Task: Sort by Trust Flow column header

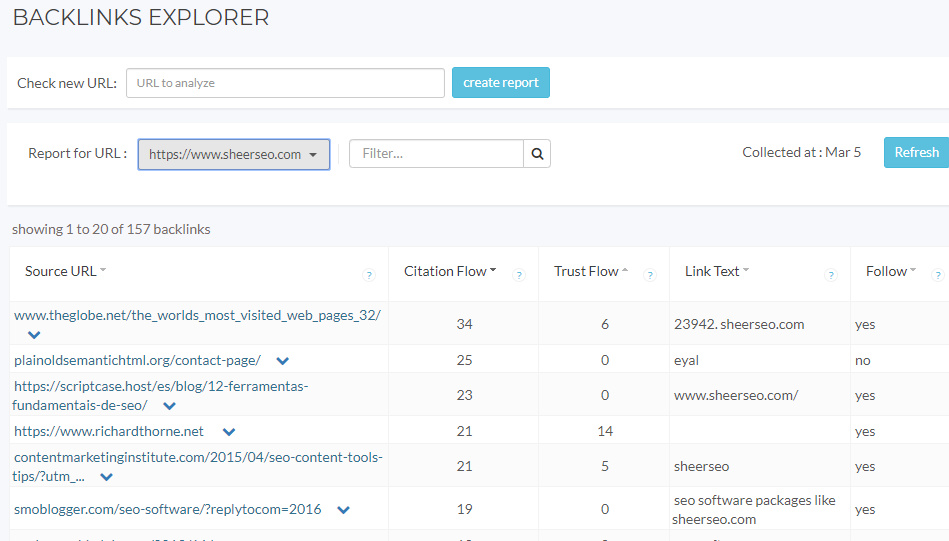Action: (591, 271)
